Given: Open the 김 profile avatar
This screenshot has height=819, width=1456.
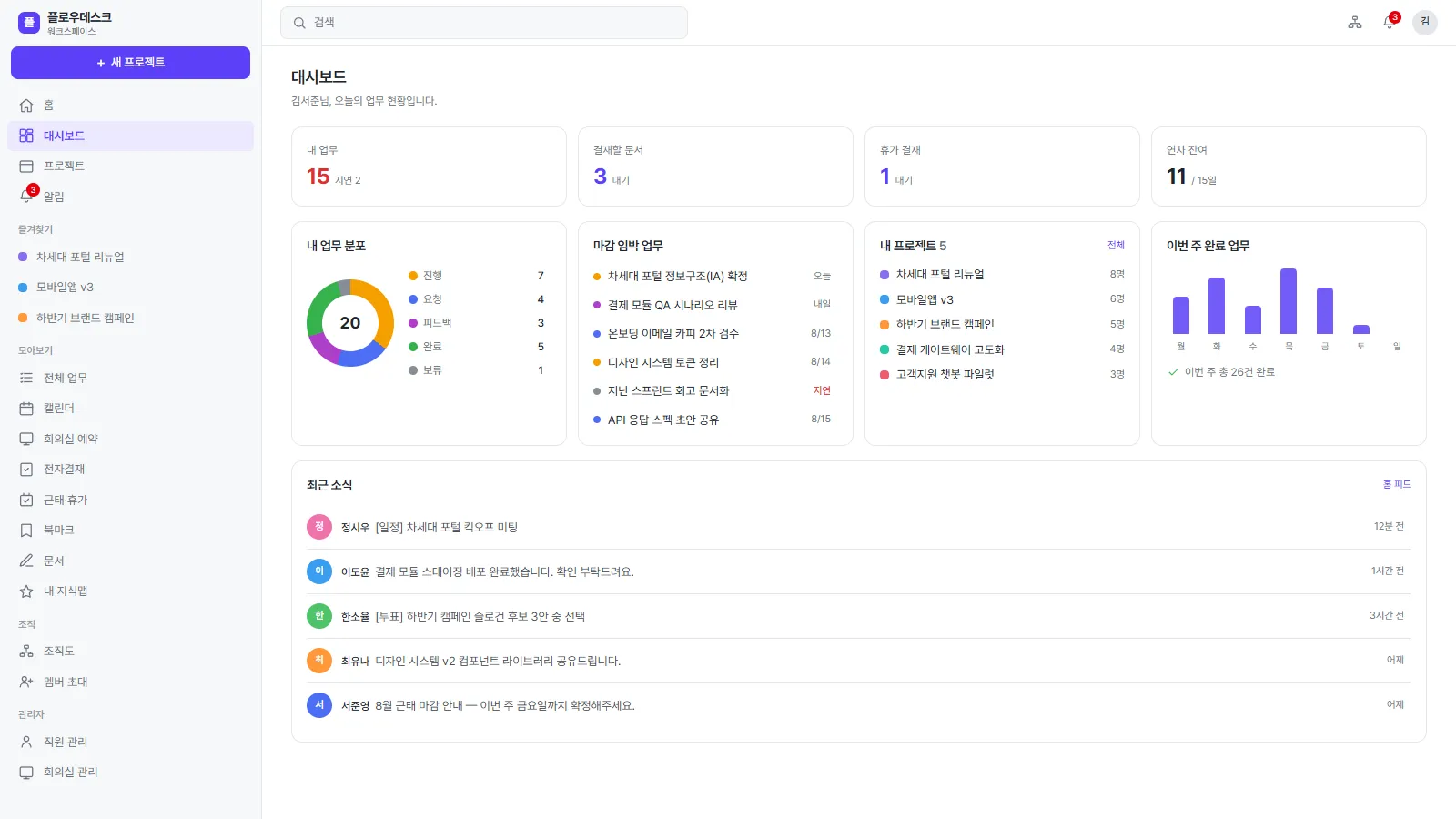Looking at the screenshot, I should (x=1425, y=23).
